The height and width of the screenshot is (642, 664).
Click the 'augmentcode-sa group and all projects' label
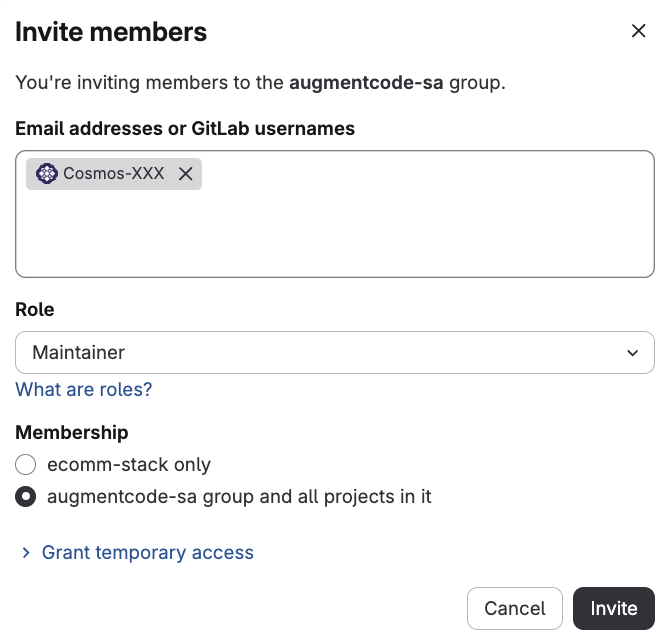[x=239, y=497]
